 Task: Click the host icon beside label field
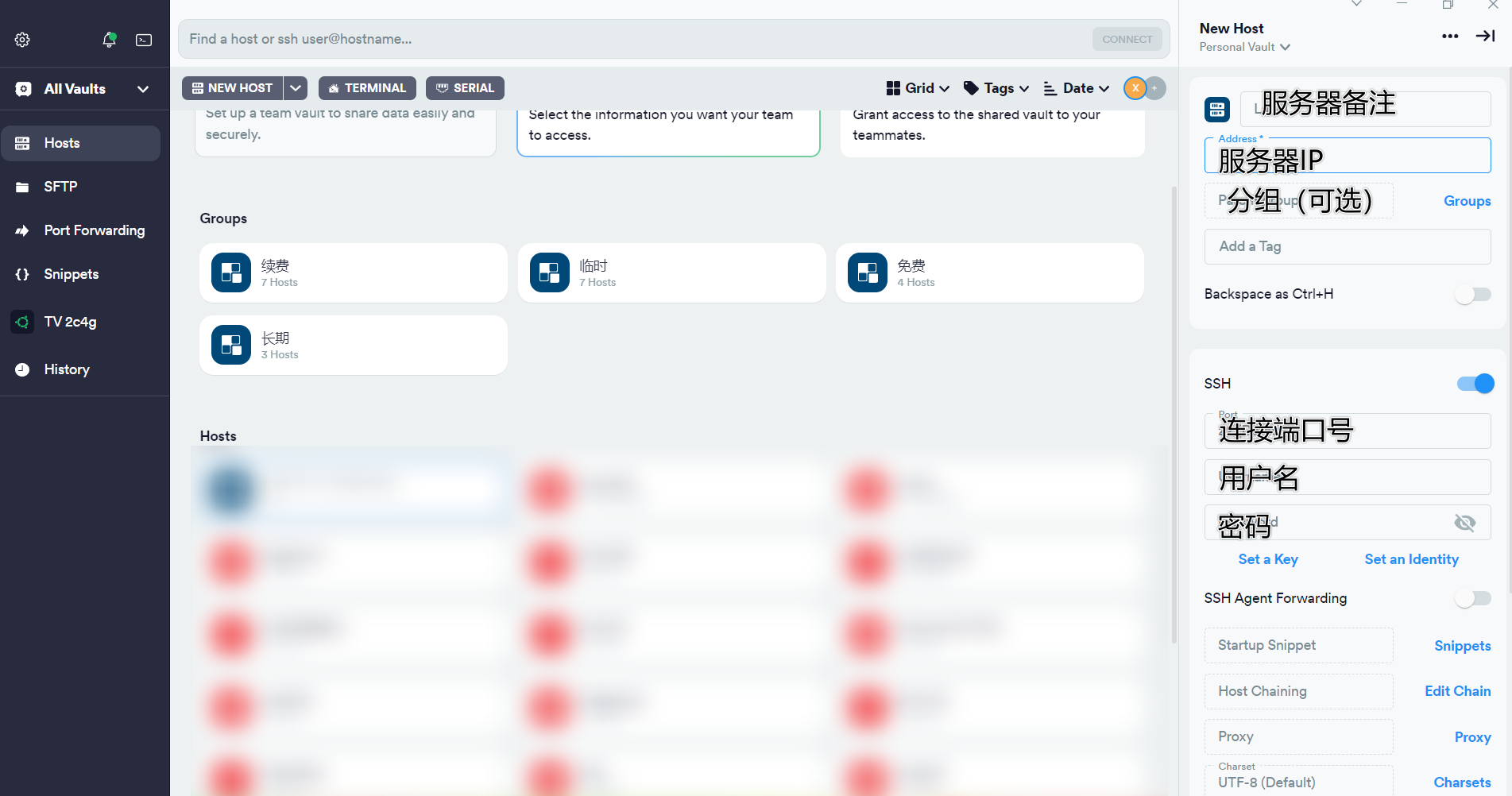(x=1216, y=109)
